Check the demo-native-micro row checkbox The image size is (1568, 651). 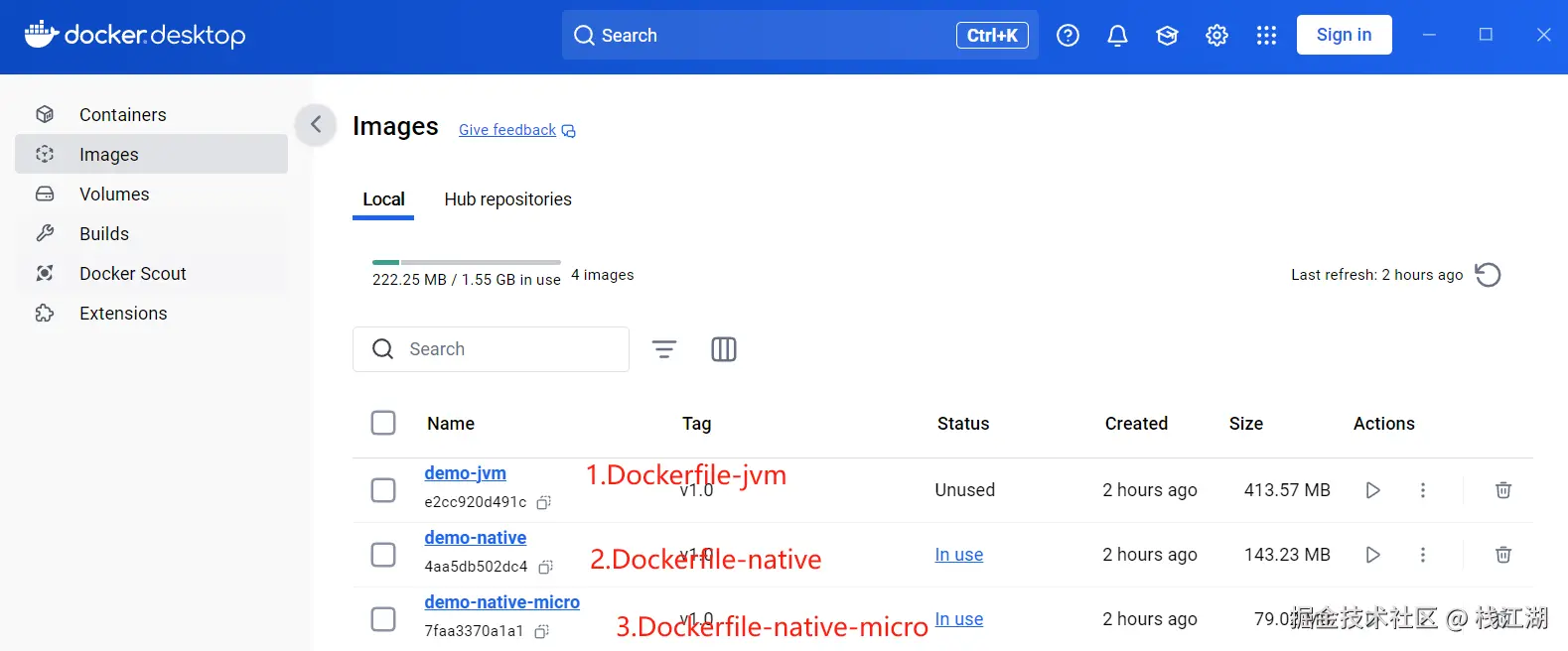pos(383,619)
